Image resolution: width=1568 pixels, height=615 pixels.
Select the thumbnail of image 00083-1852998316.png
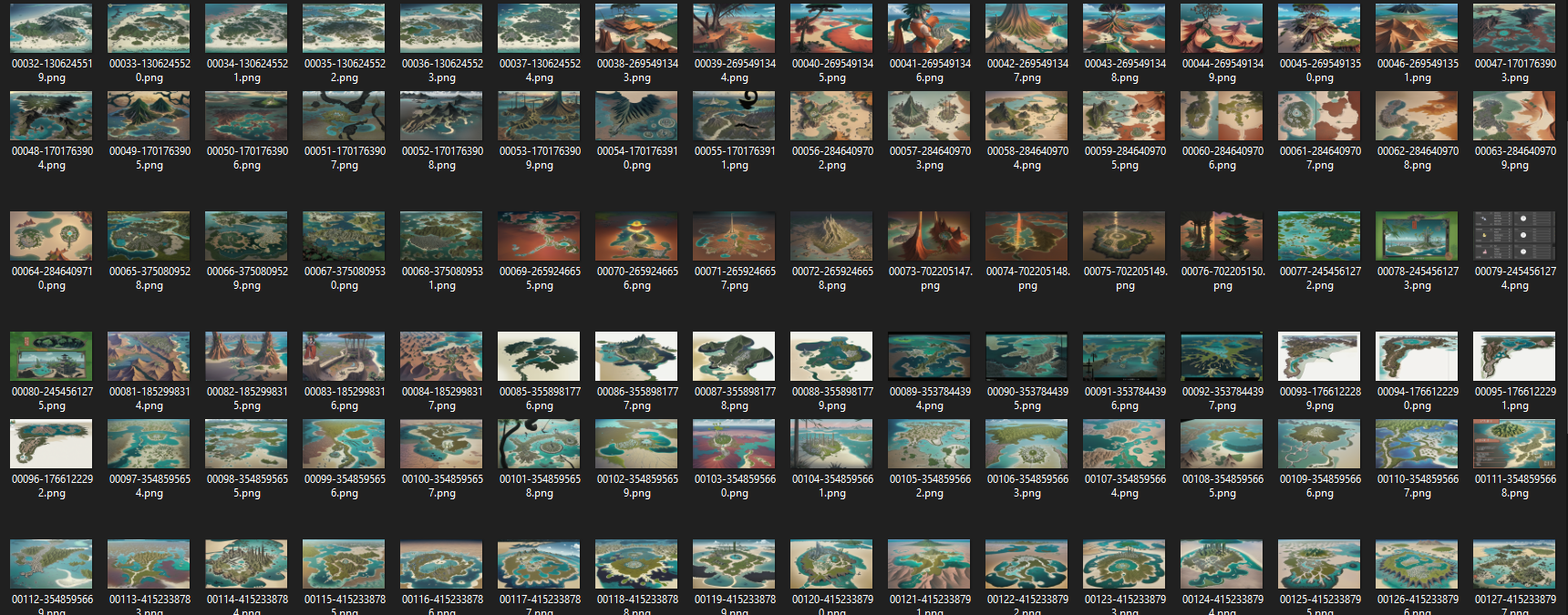tap(344, 355)
